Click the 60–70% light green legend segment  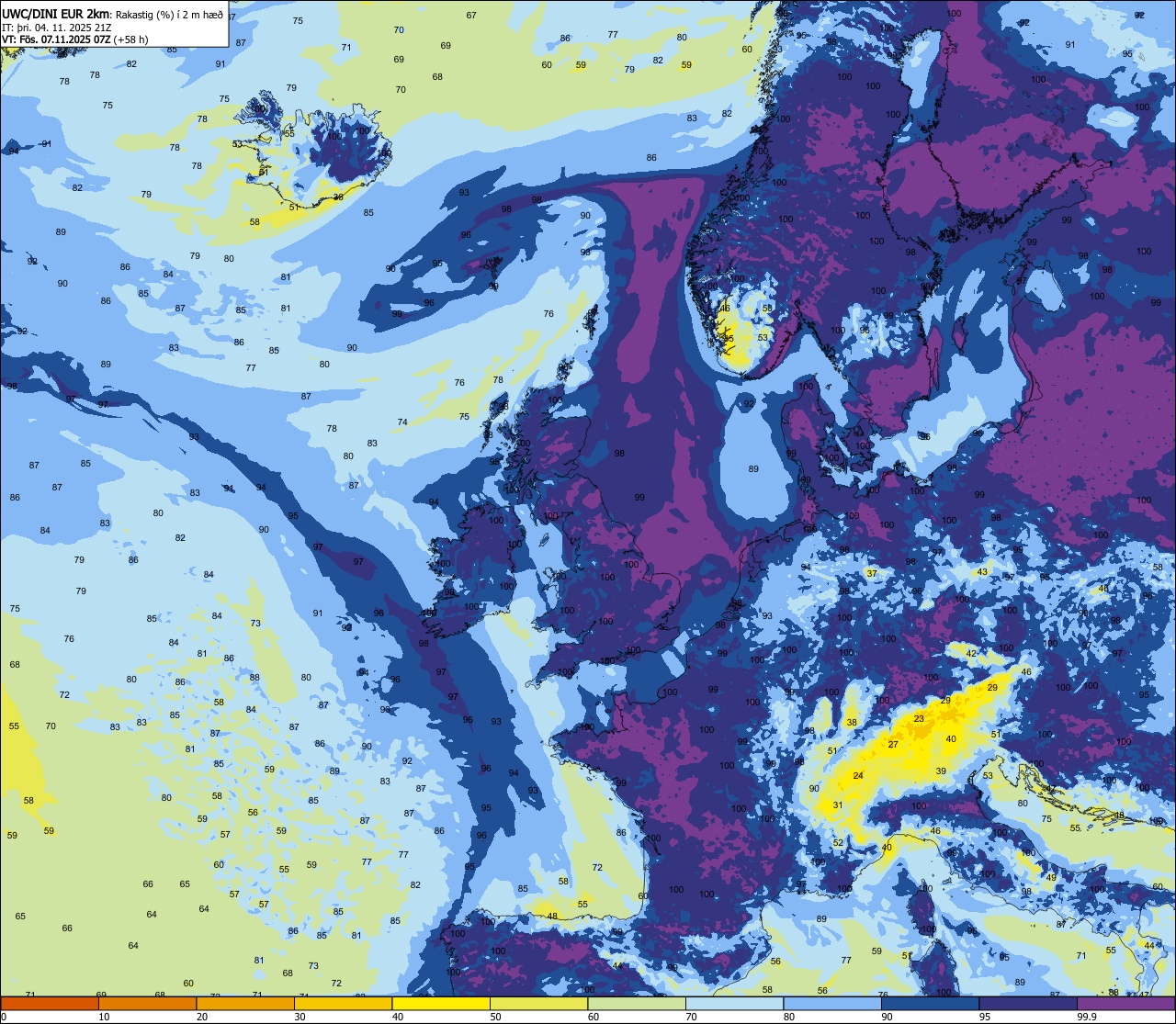[637, 1004]
